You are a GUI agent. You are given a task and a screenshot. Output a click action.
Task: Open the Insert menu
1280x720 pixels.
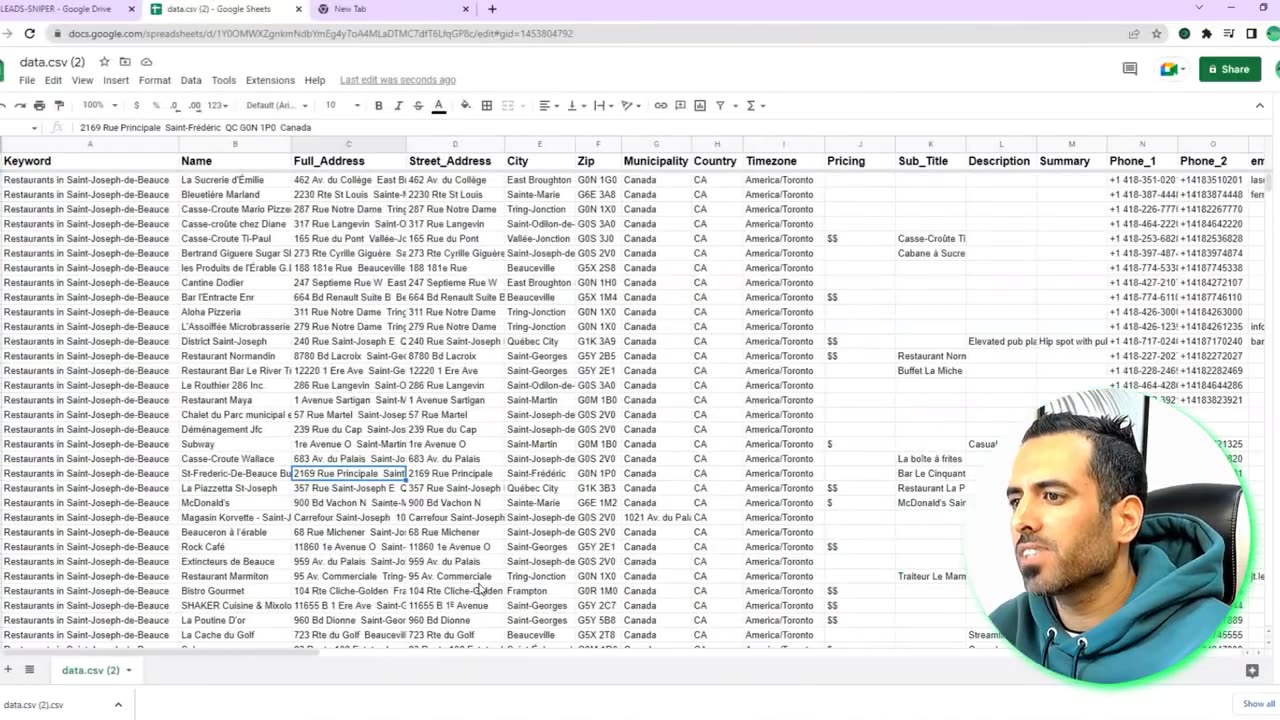[x=116, y=80]
